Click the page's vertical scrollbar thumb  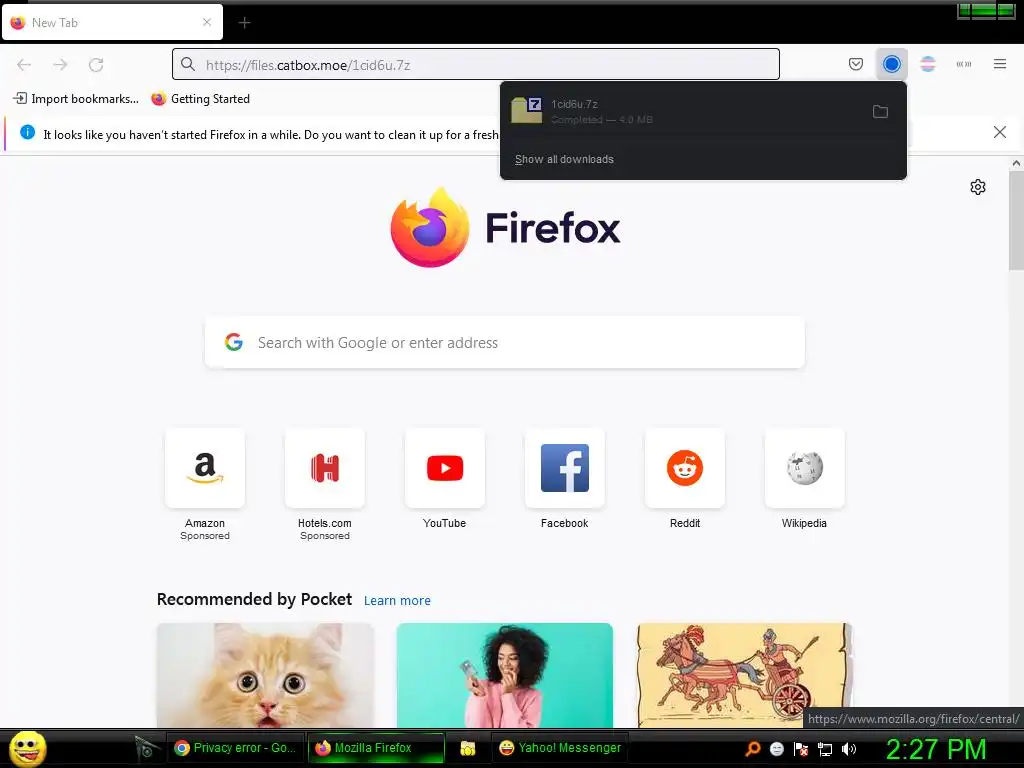click(x=1016, y=220)
